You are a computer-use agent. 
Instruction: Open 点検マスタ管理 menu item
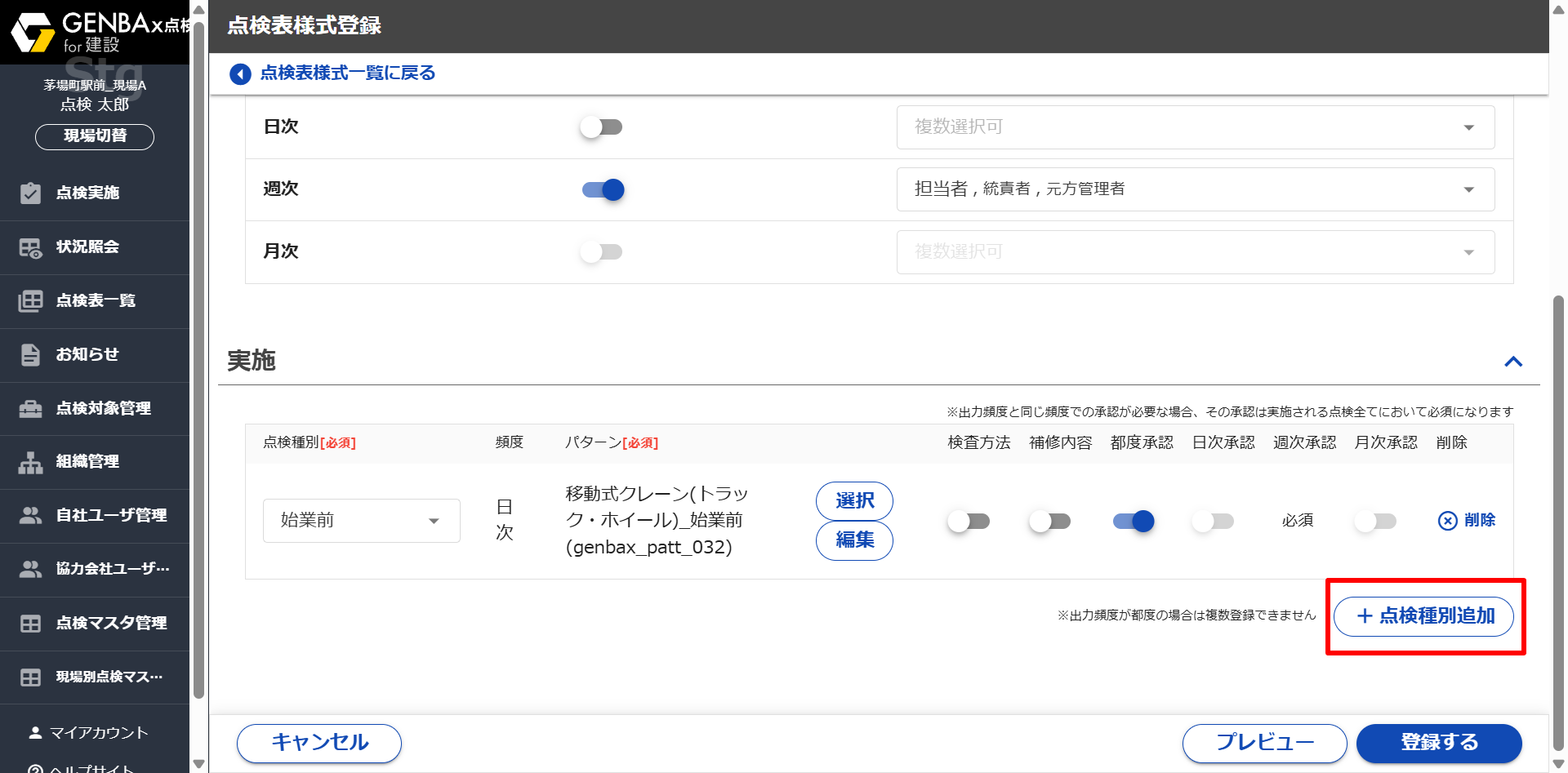(111, 624)
